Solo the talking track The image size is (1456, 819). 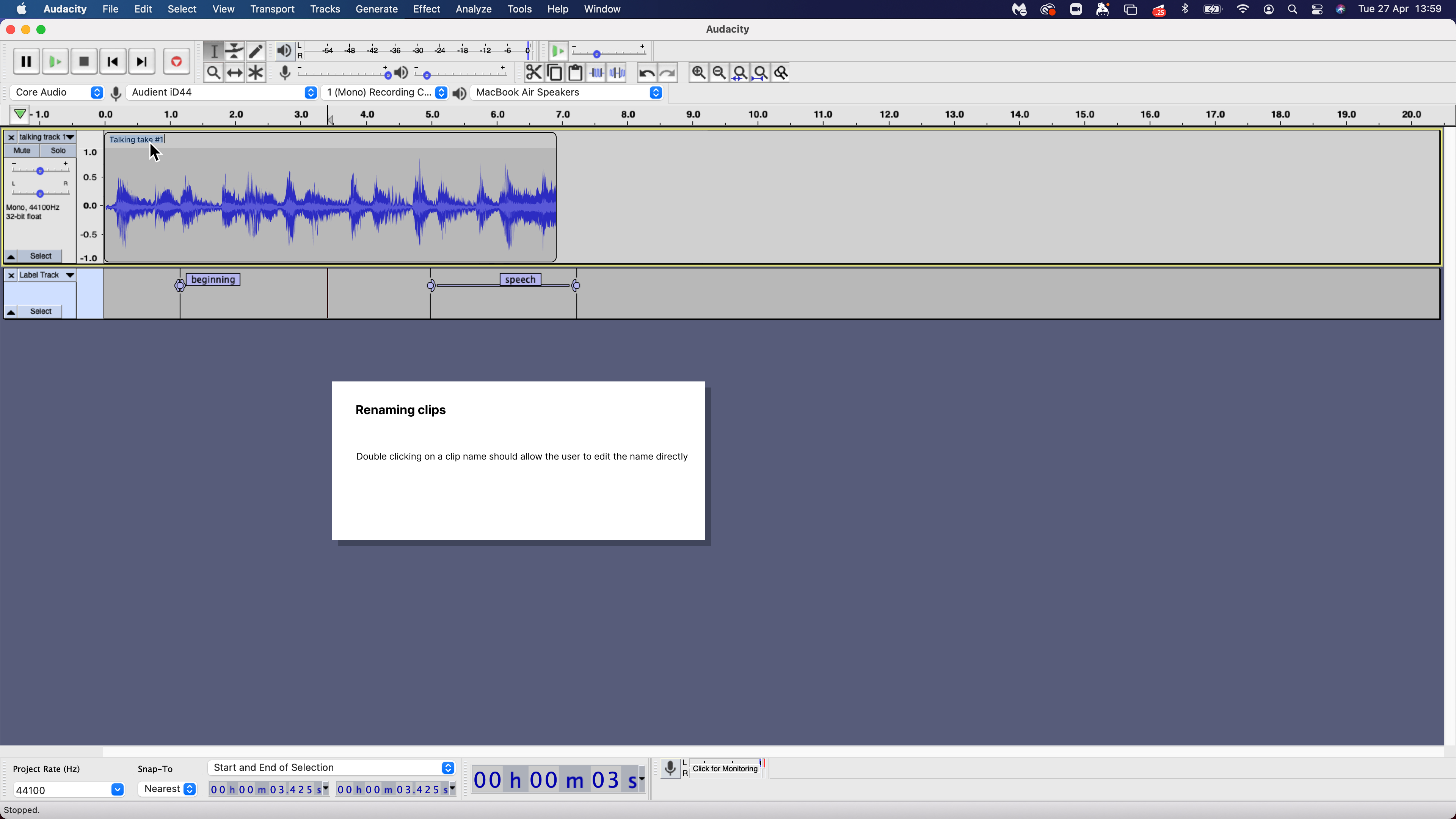pos(58,150)
